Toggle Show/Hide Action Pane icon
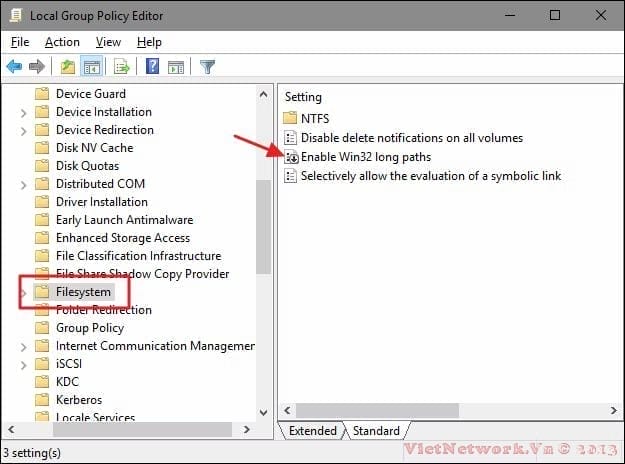Image resolution: width=625 pixels, height=464 pixels. [x=176, y=67]
